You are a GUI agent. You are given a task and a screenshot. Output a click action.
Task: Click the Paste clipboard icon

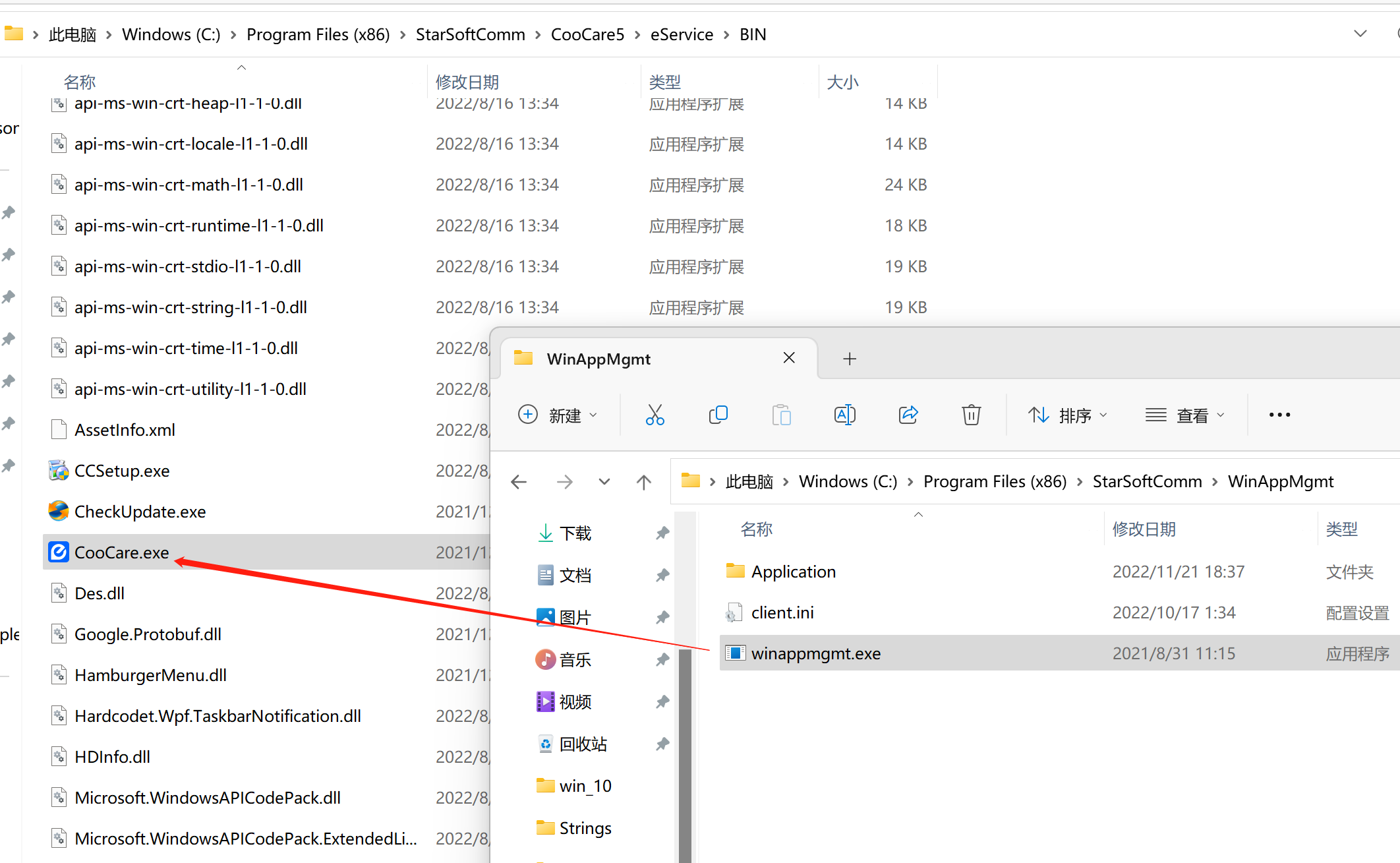pos(781,415)
